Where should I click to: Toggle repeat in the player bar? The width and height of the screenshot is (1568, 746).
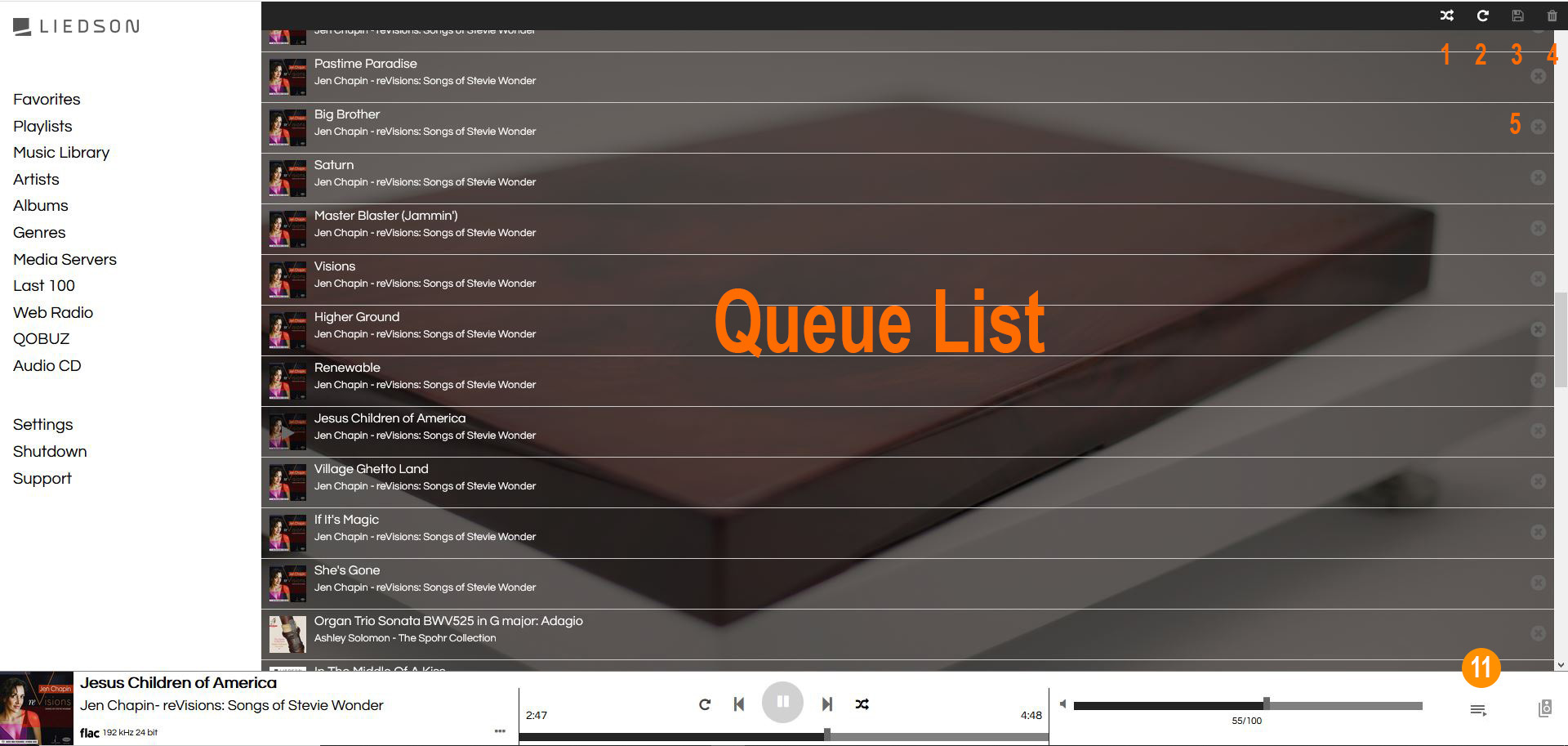(705, 704)
